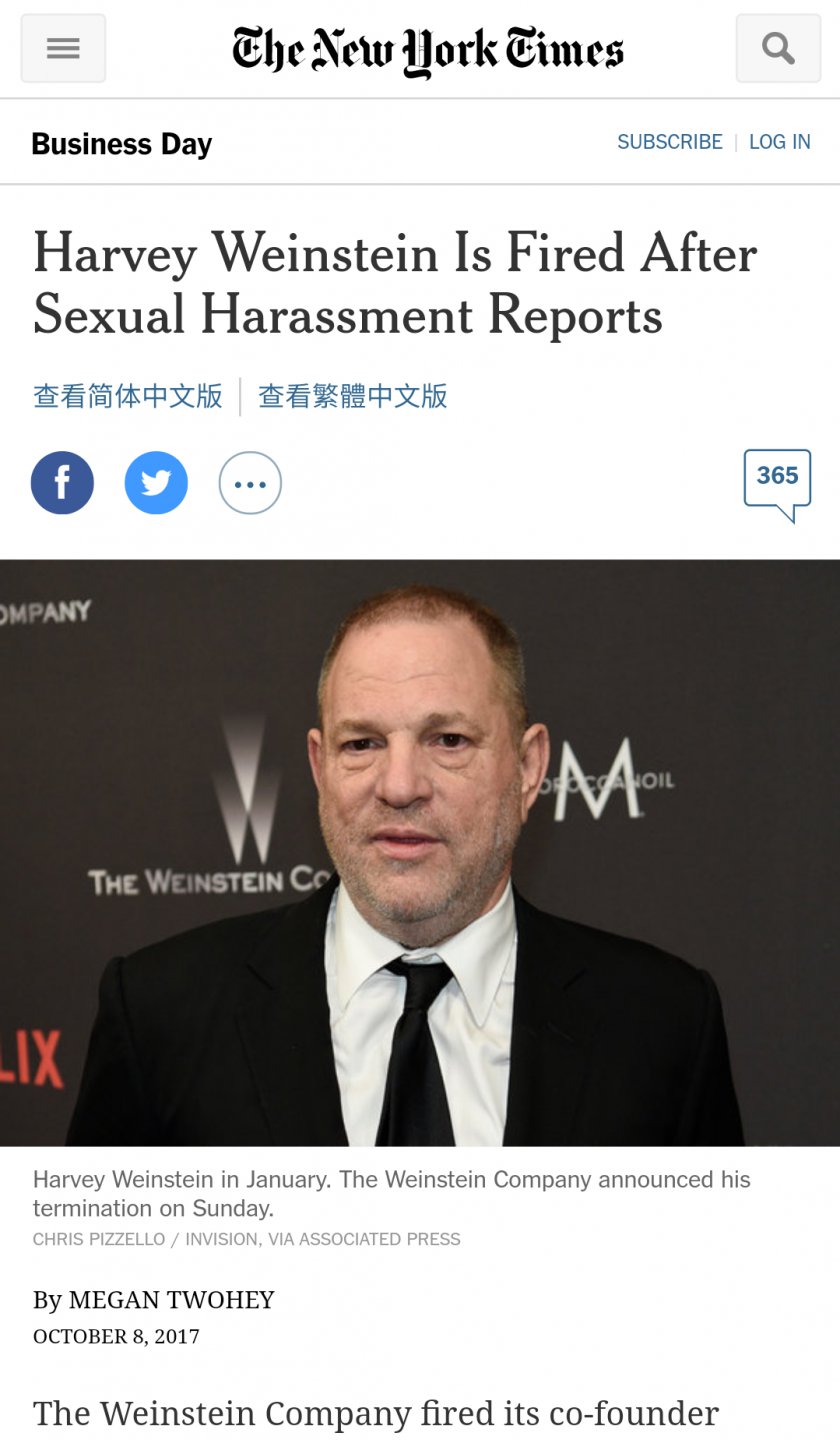Click the SUBSCRIBE link

[669, 142]
